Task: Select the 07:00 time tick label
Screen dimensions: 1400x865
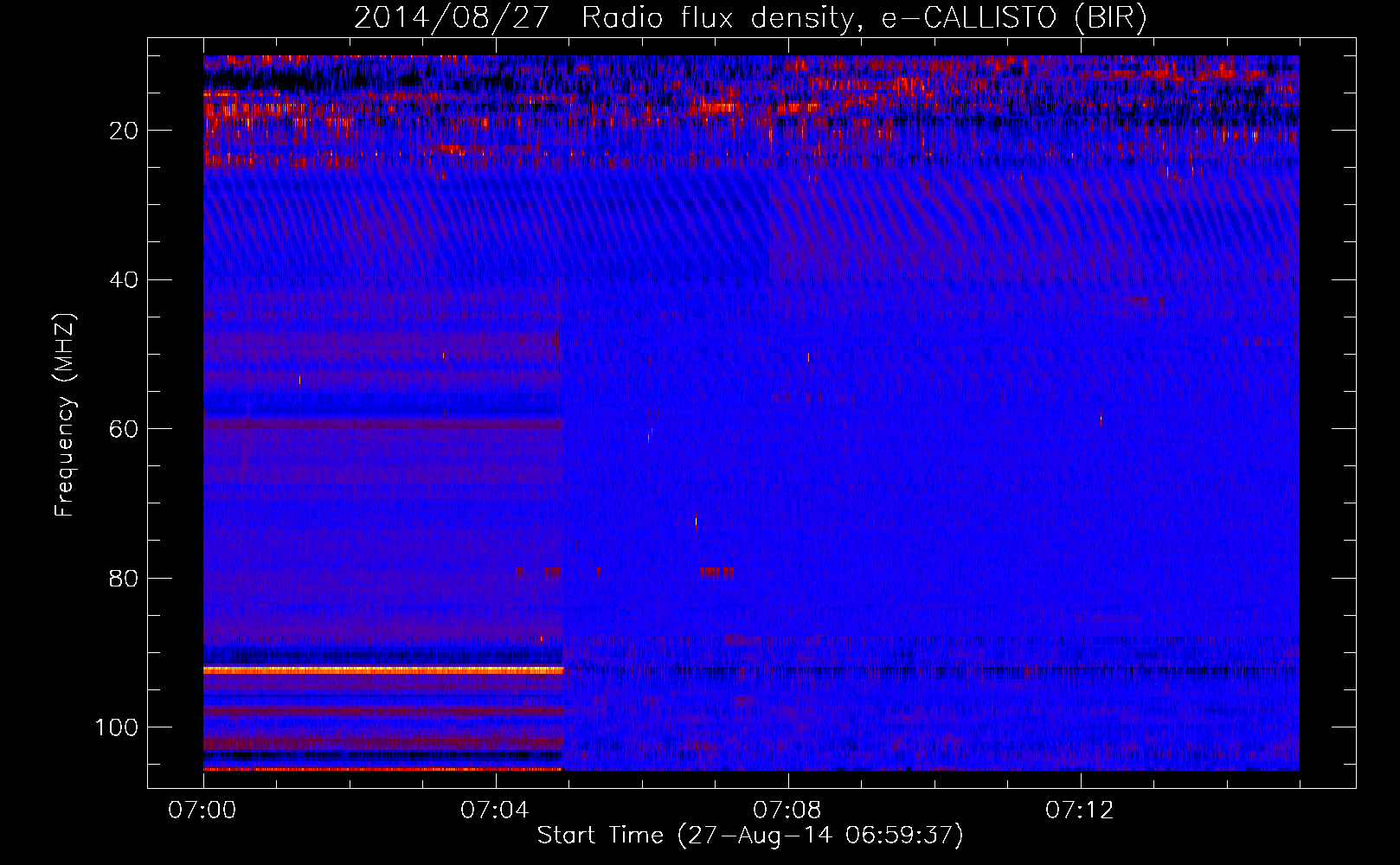Action: 202,810
